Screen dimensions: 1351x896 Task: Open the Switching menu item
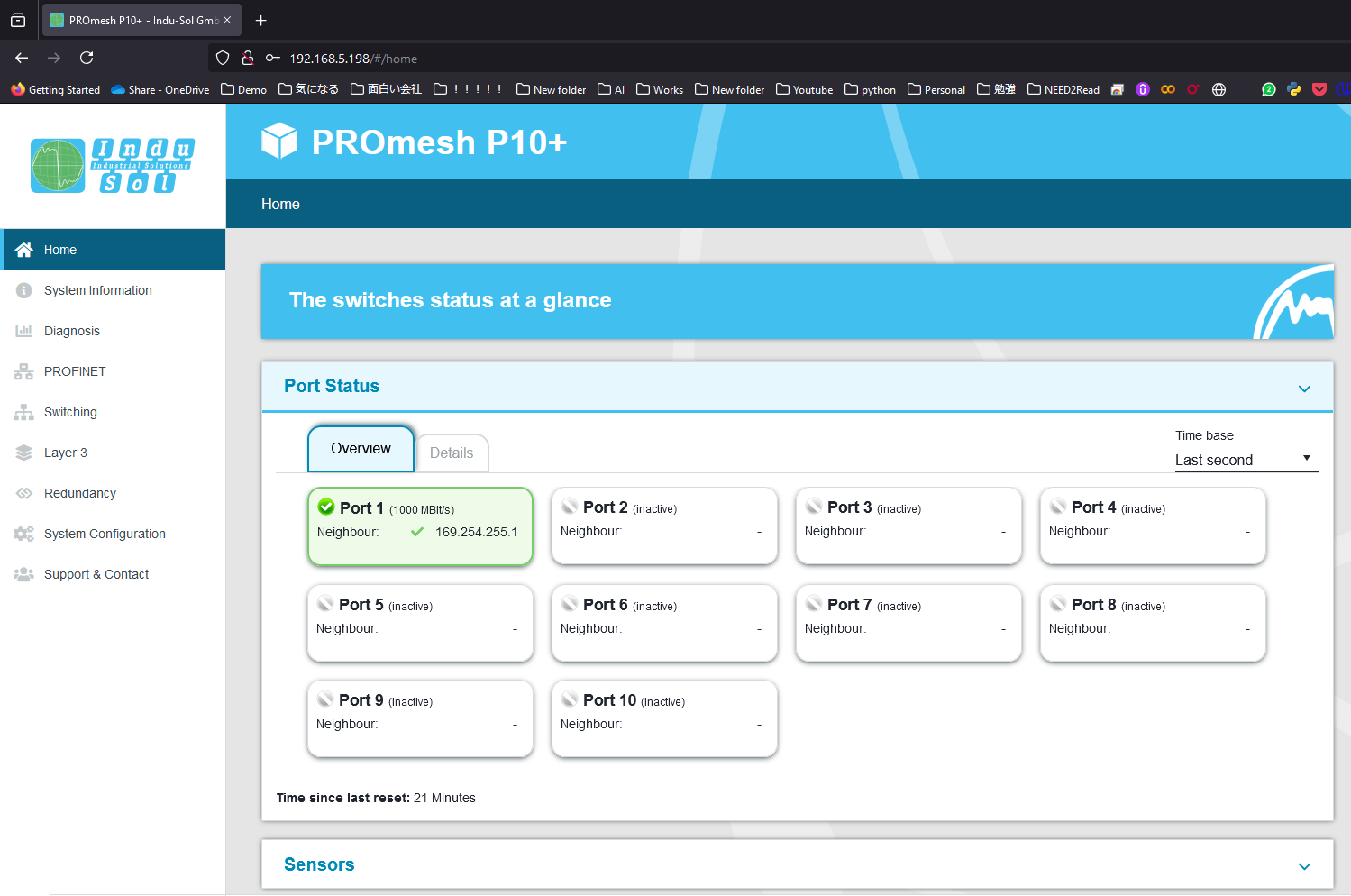[x=113, y=412]
